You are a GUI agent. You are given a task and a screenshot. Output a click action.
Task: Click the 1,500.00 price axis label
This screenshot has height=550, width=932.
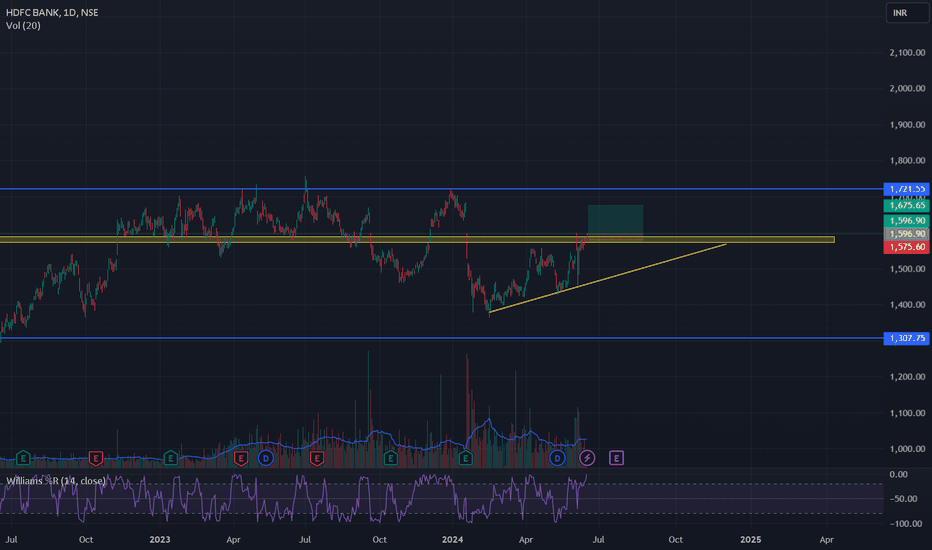coord(907,269)
